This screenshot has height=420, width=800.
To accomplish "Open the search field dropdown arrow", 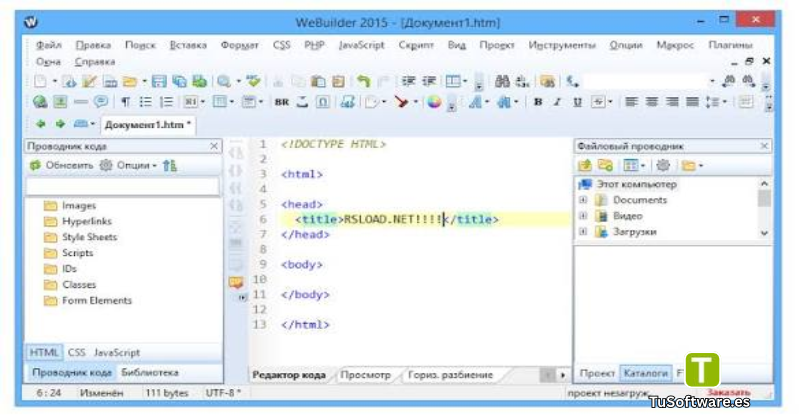I will click(x=712, y=82).
